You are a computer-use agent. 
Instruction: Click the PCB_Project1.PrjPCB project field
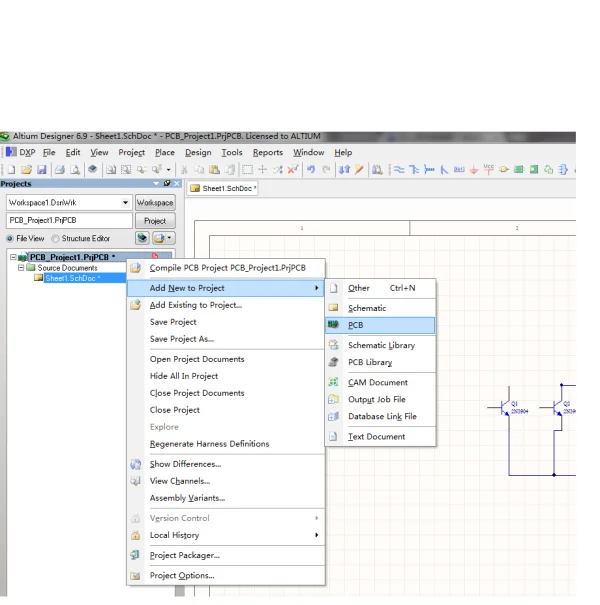(x=69, y=221)
